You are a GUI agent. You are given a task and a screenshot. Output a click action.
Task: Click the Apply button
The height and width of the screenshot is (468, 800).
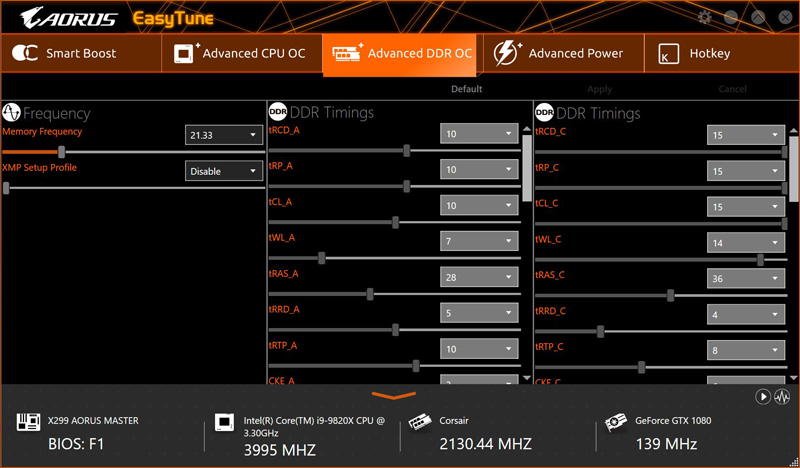tap(599, 89)
